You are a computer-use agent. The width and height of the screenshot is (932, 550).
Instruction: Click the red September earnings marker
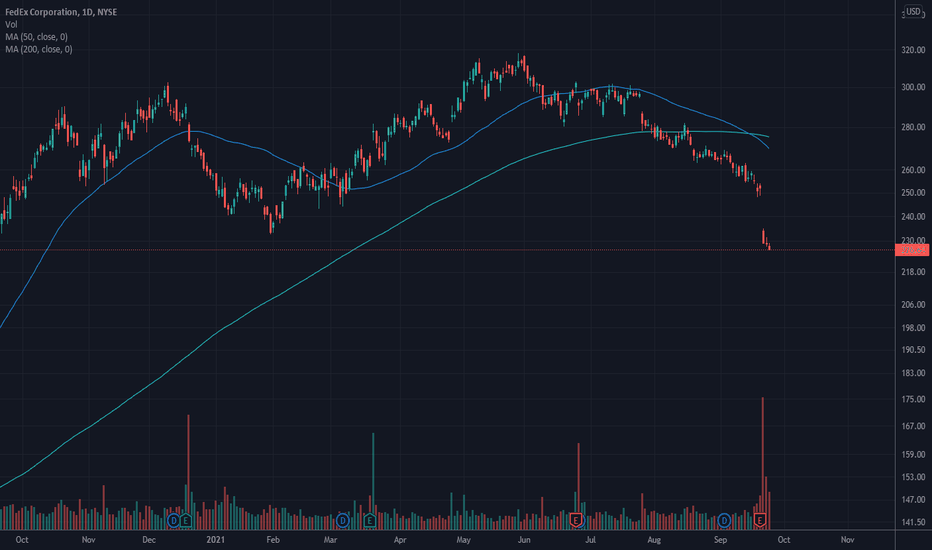(760, 521)
